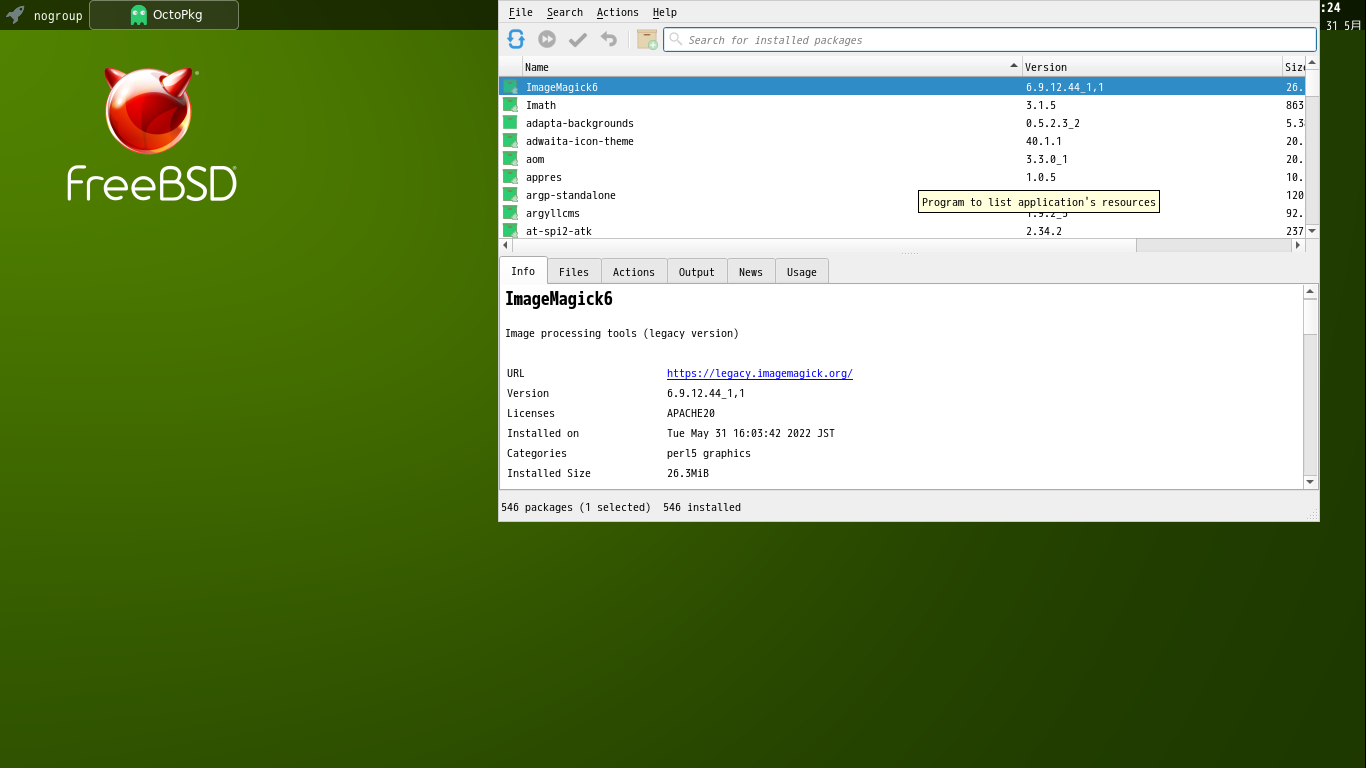This screenshot has height=768, width=1366.
Task: Click the magnifier icon in search field
Action: pyautogui.click(x=676, y=40)
